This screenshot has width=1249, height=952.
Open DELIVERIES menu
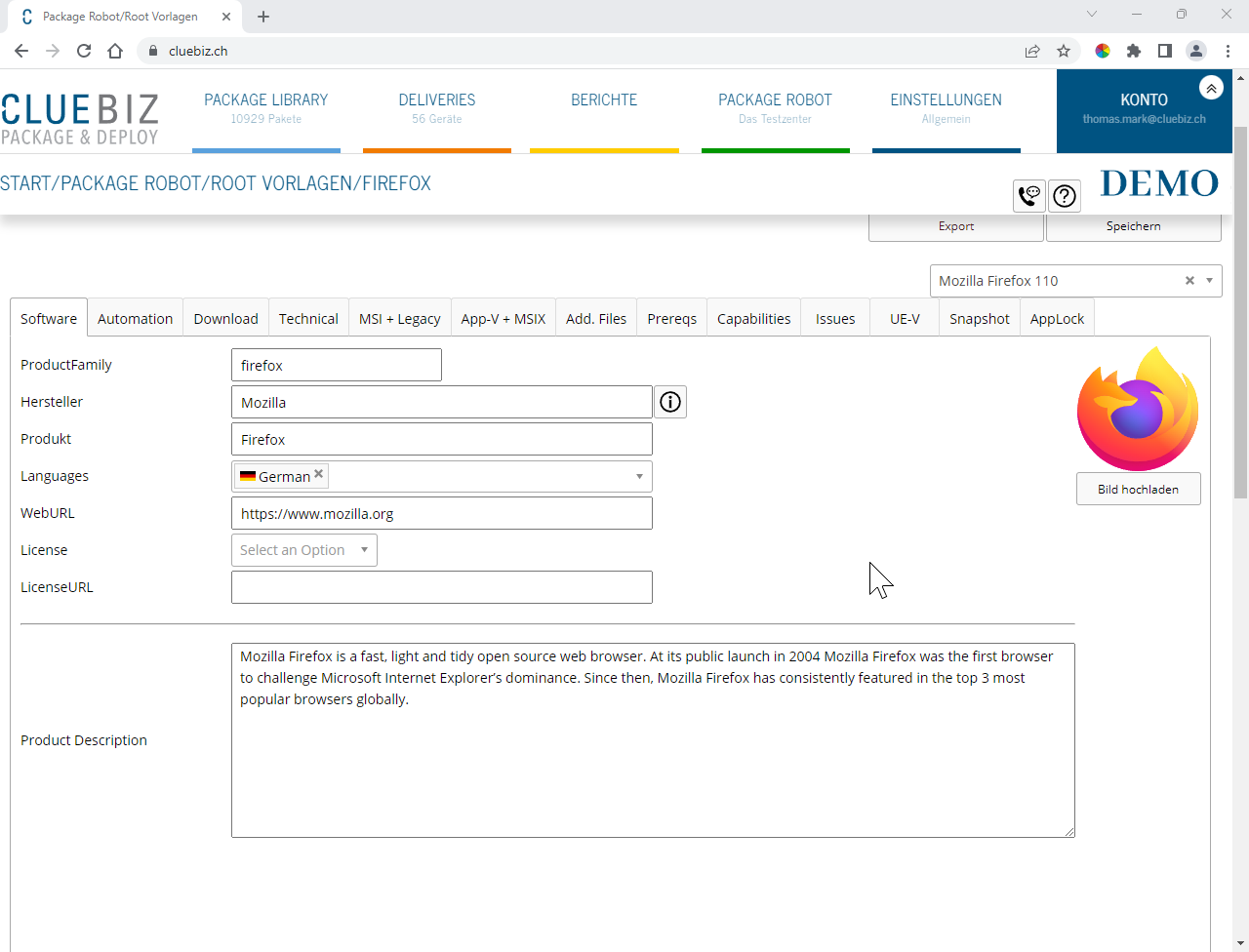(437, 109)
